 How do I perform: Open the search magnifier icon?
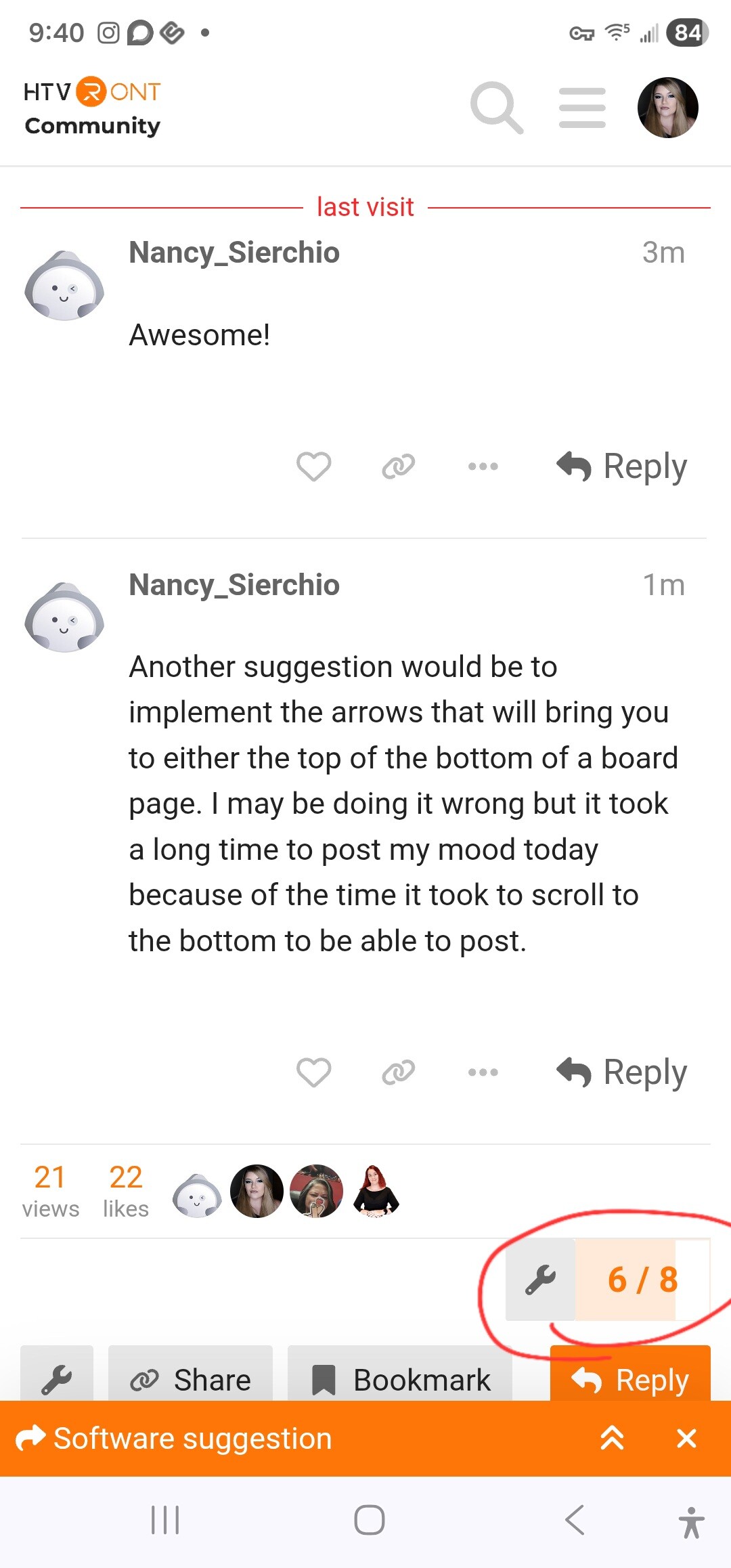[497, 108]
